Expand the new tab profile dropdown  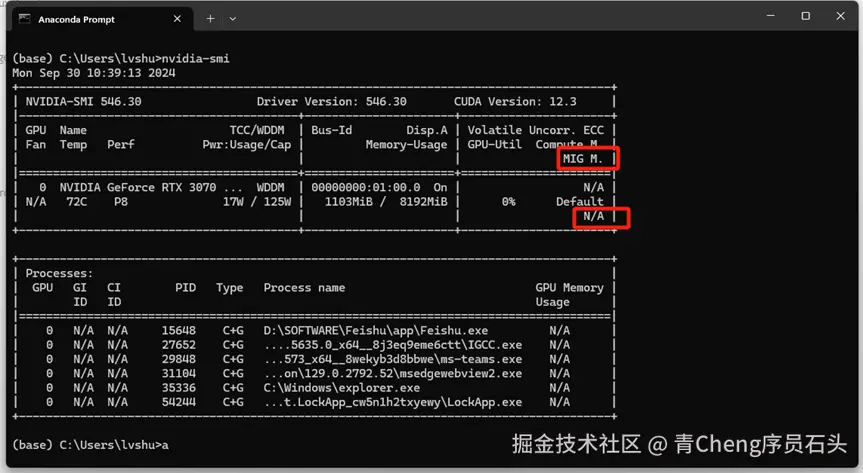click(x=233, y=19)
